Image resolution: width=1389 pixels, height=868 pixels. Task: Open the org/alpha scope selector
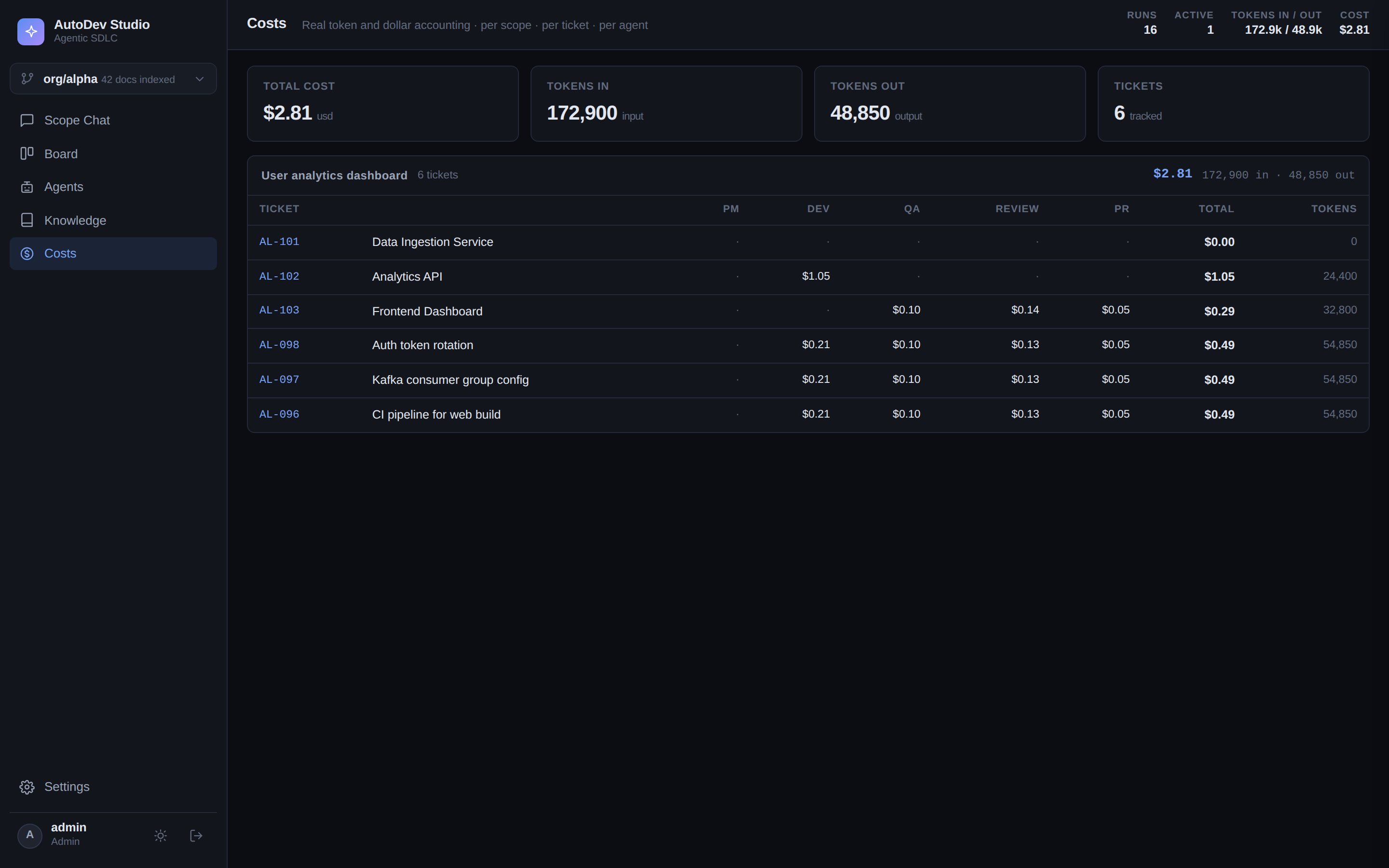point(113,79)
